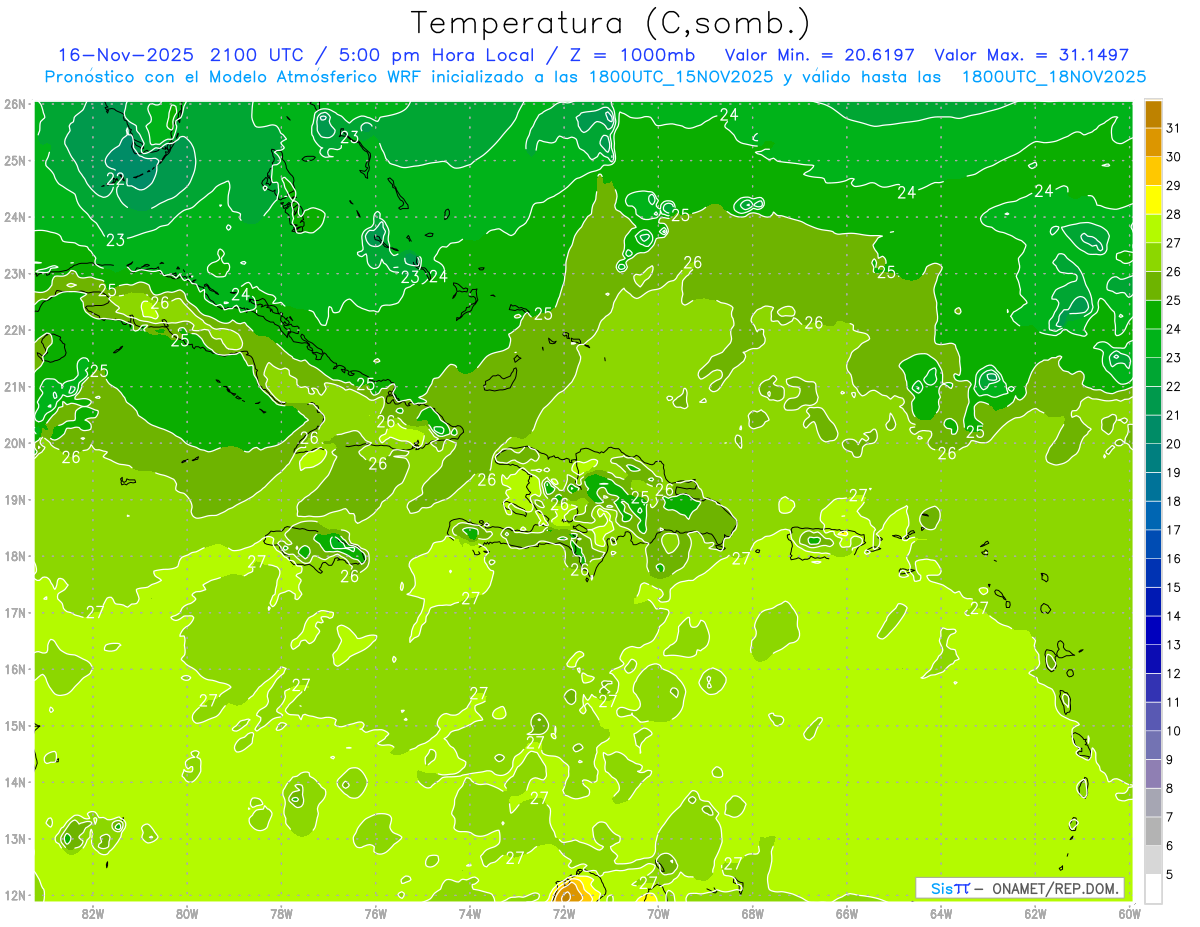Click the colorbar legend label "11"
Viewport: 1200px width, 927px height.
click(x=1174, y=702)
